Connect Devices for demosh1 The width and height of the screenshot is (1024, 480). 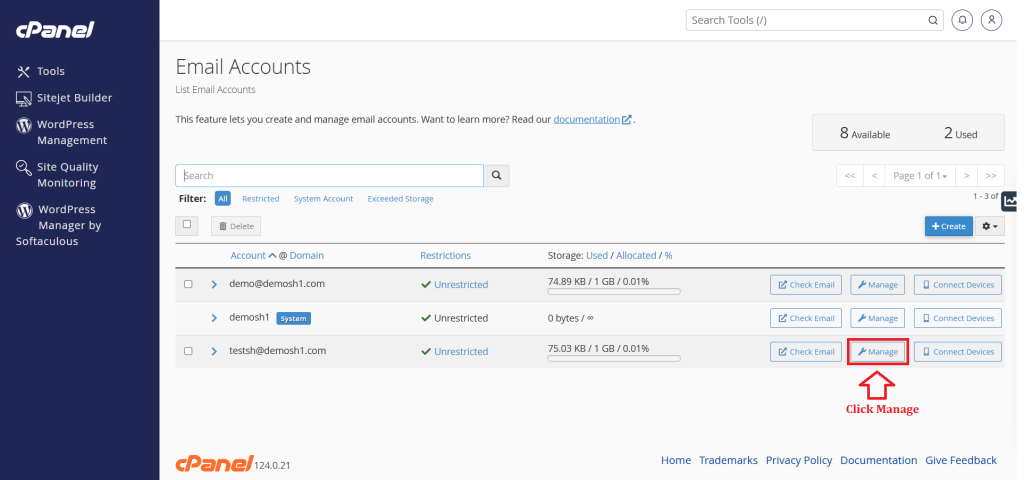(957, 318)
